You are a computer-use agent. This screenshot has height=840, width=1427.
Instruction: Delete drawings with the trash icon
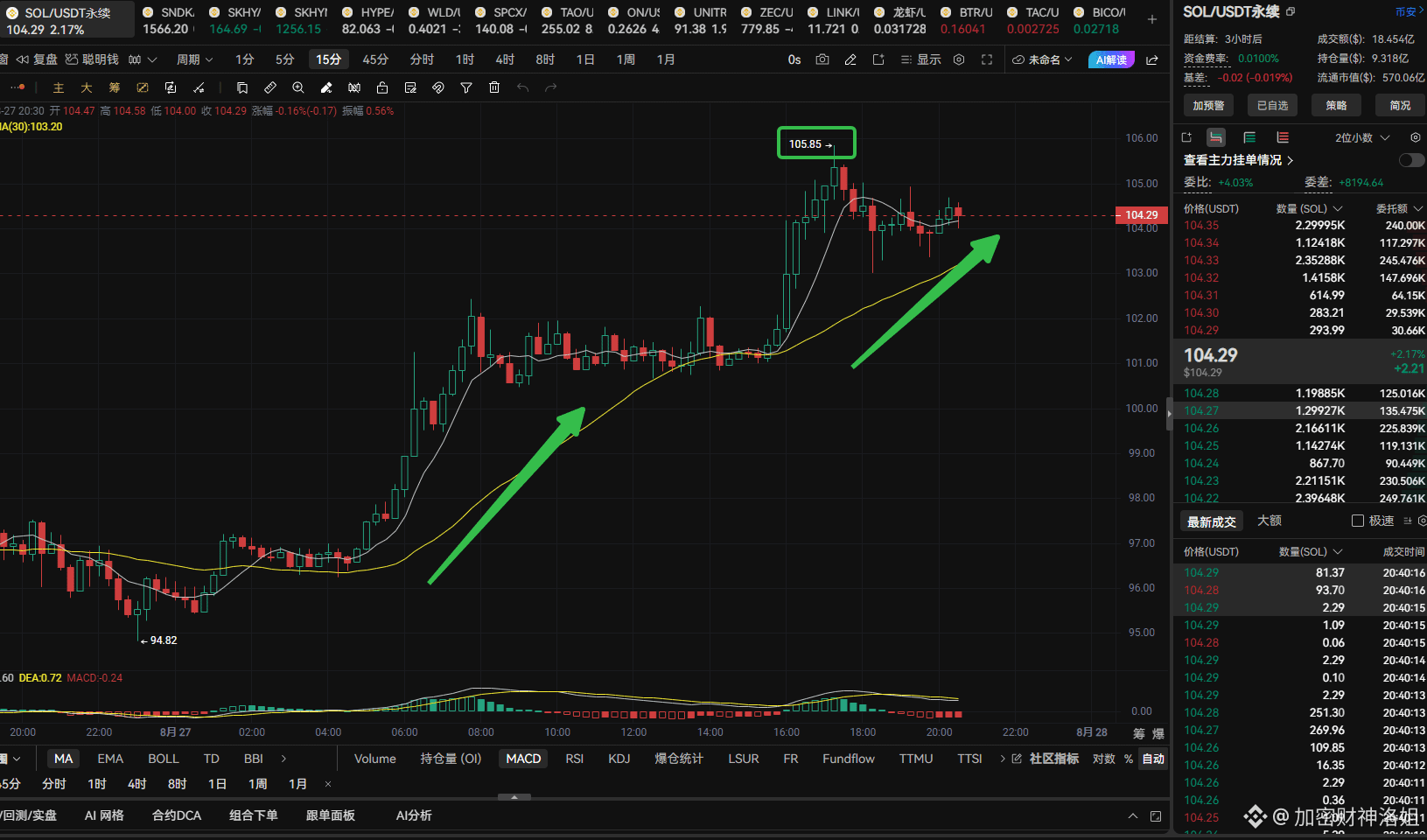(x=494, y=87)
